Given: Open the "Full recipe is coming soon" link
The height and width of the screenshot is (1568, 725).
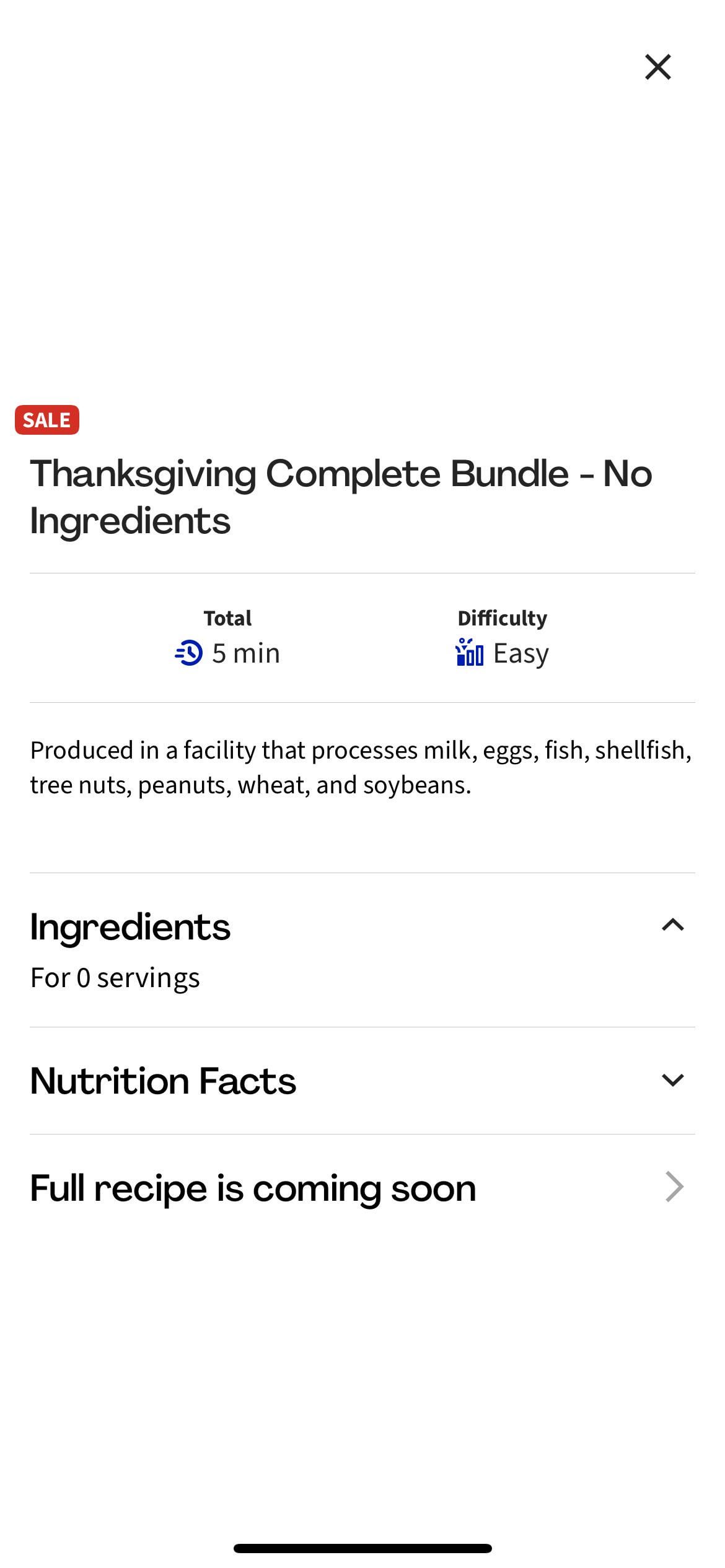Looking at the screenshot, I should 253,1188.
